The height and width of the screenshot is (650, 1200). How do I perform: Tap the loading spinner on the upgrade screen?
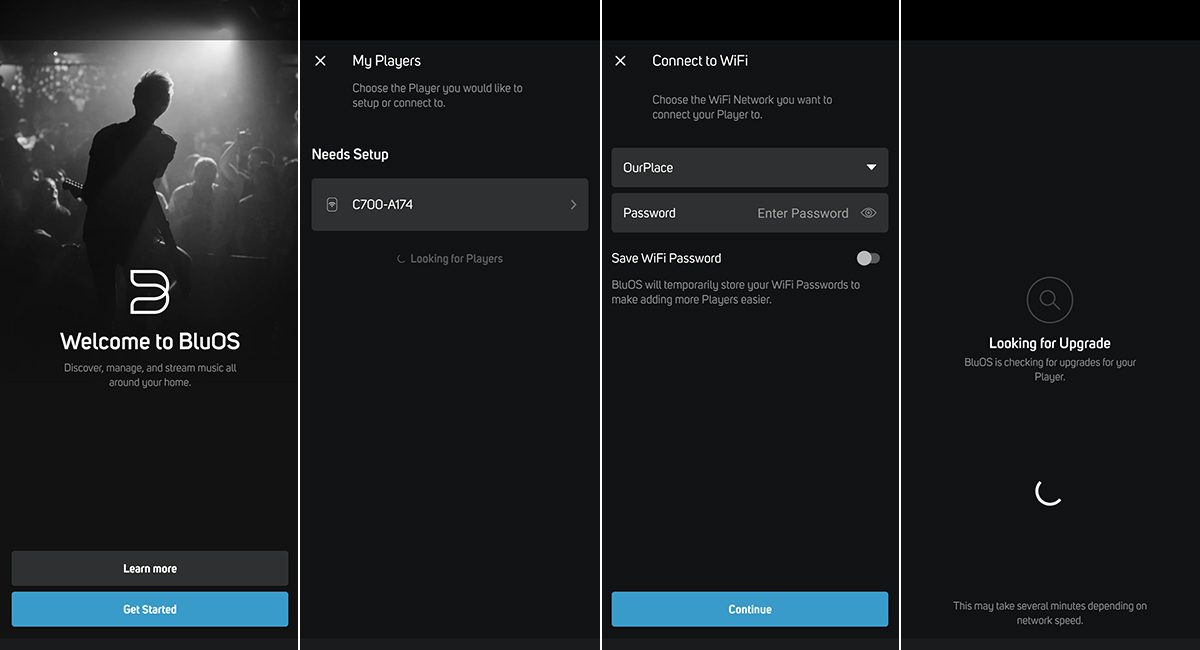point(1049,491)
